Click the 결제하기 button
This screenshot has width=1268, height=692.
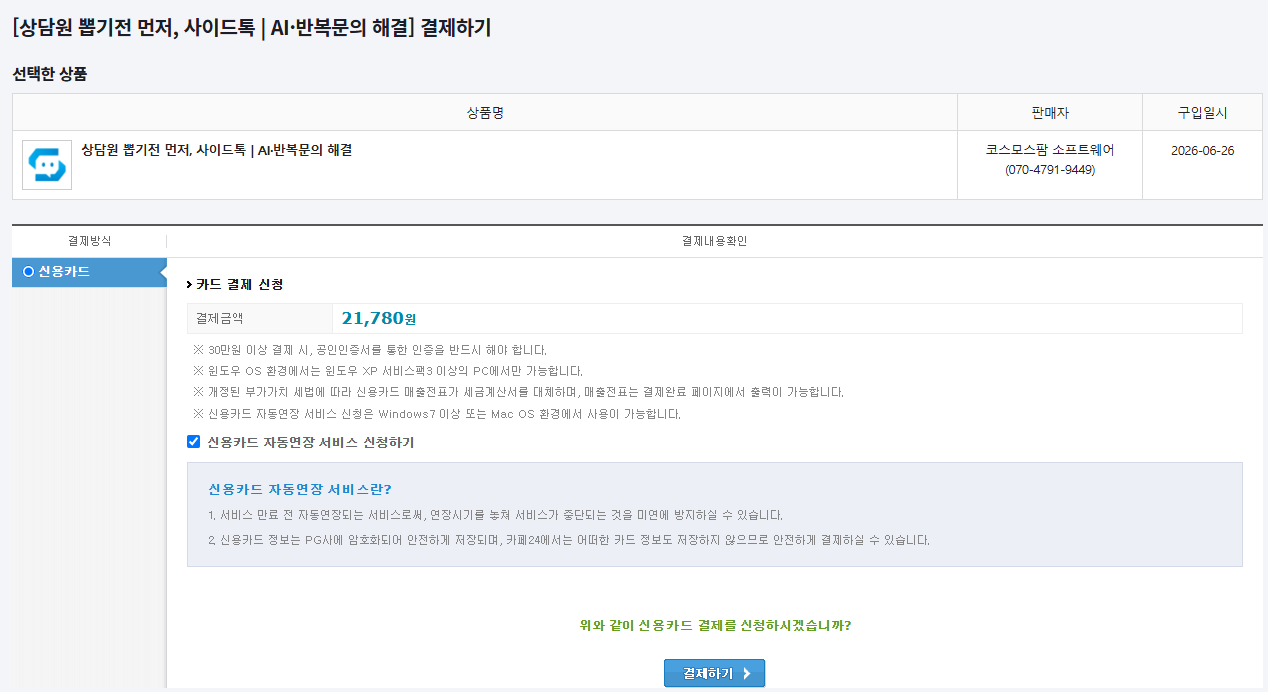(714, 674)
